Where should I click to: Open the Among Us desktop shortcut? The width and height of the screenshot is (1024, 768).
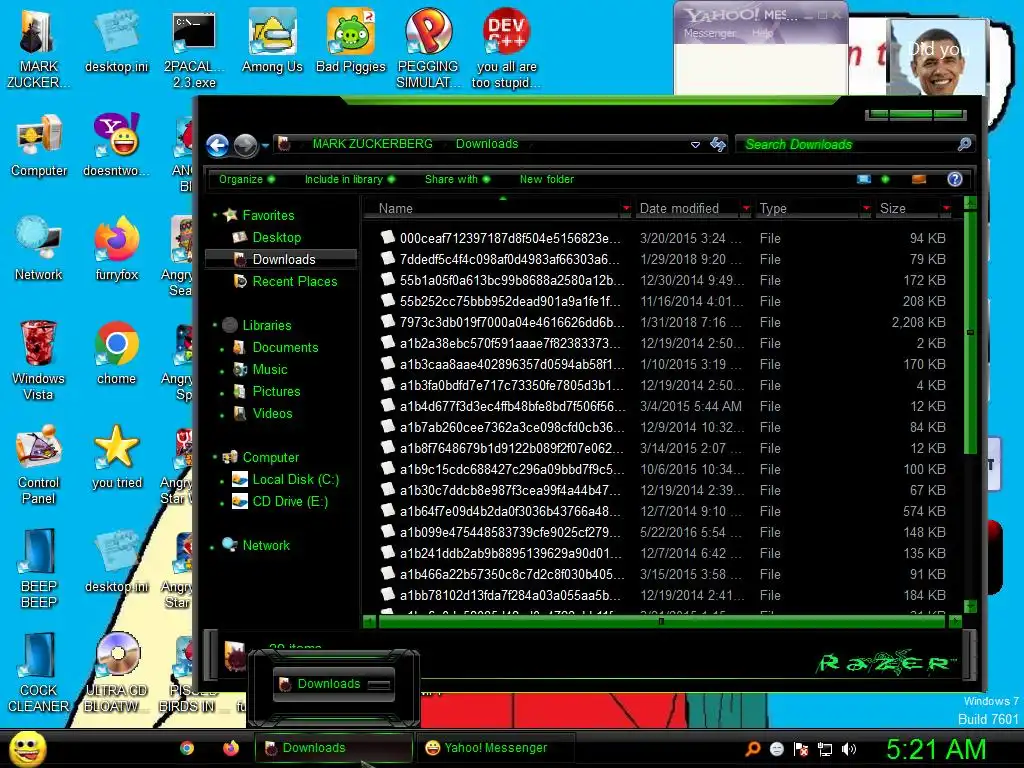point(272,42)
